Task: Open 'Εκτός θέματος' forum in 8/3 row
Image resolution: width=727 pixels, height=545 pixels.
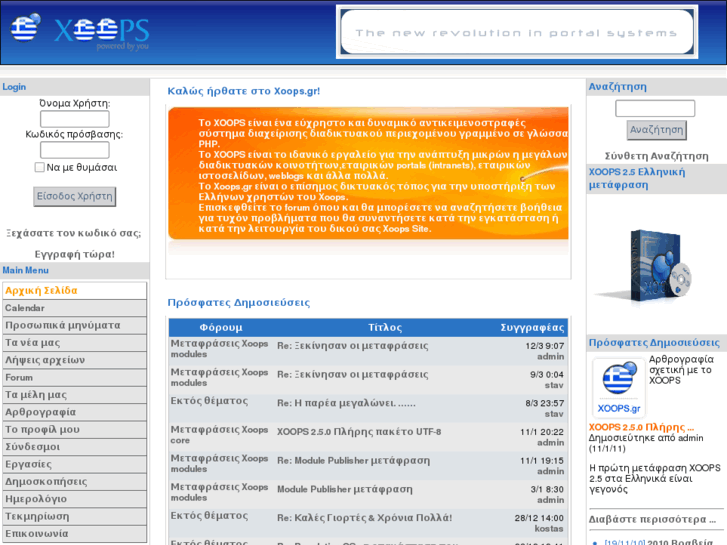Action: point(209,401)
